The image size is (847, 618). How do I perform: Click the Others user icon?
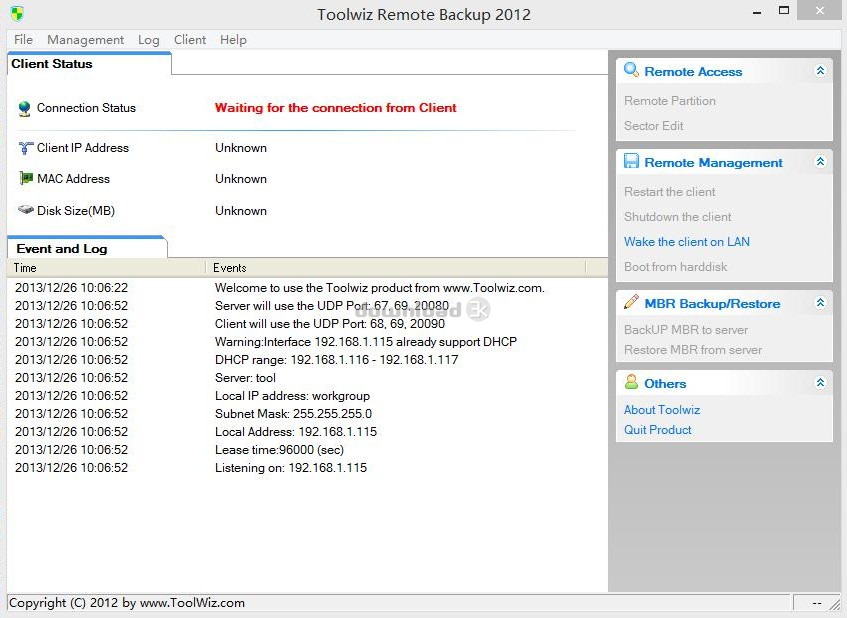coord(631,383)
